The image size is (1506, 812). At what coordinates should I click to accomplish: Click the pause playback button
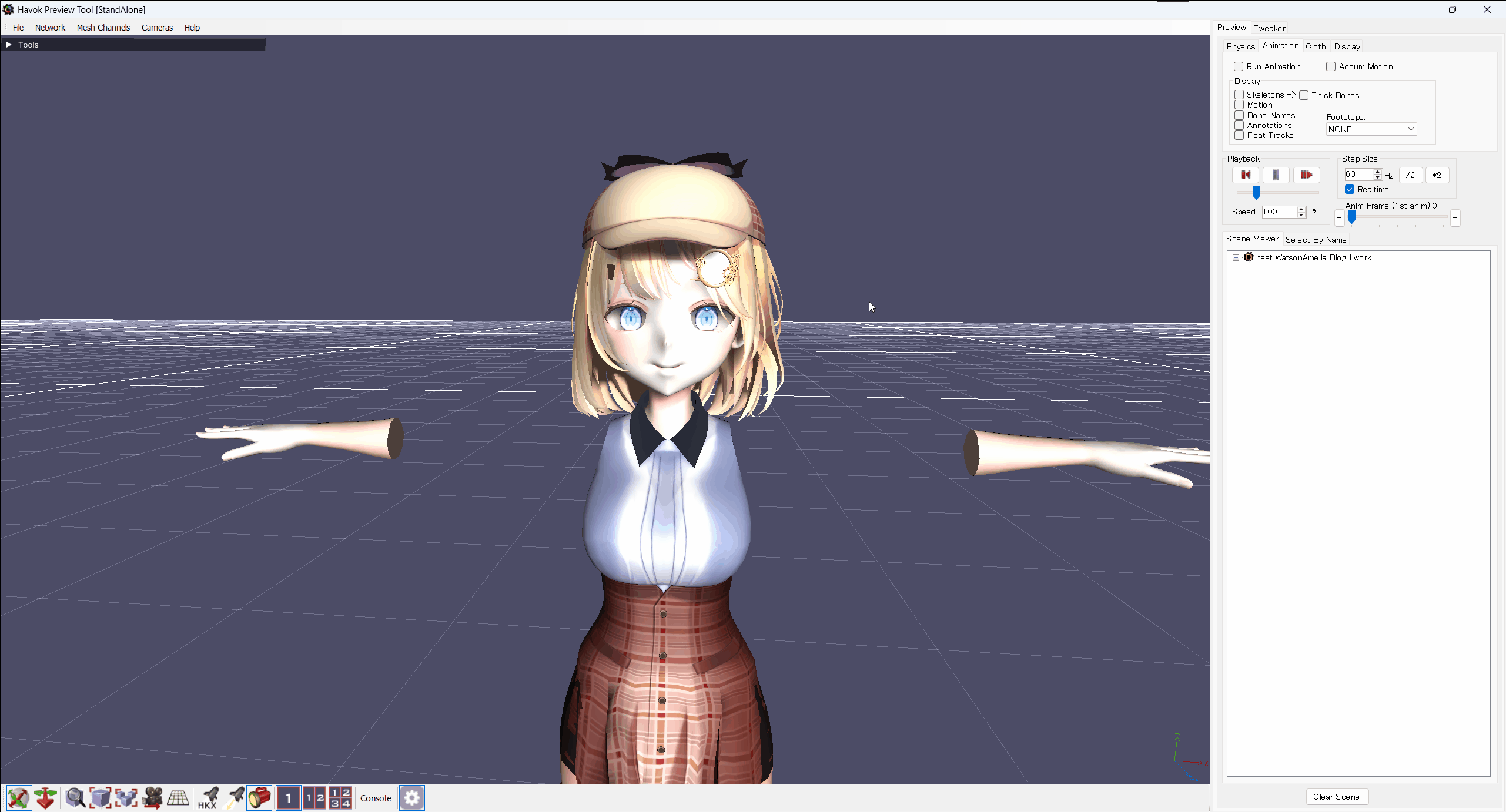click(x=1276, y=175)
